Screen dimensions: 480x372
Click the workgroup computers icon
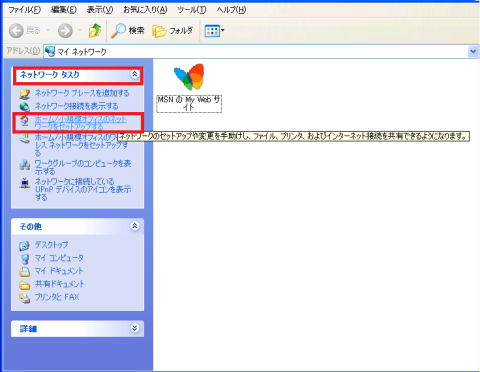pos(25,165)
